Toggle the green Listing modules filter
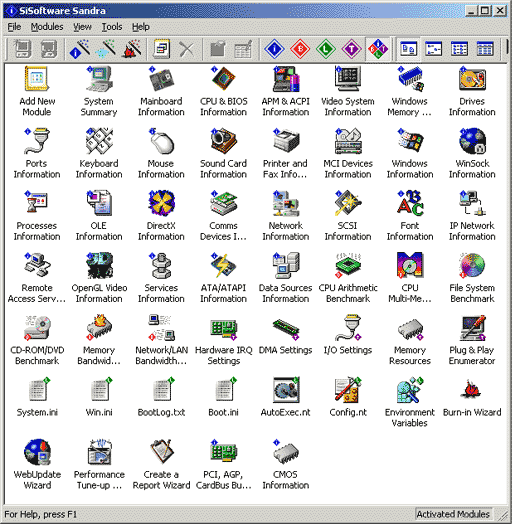This screenshot has height=524, width=512. coord(326,49)
